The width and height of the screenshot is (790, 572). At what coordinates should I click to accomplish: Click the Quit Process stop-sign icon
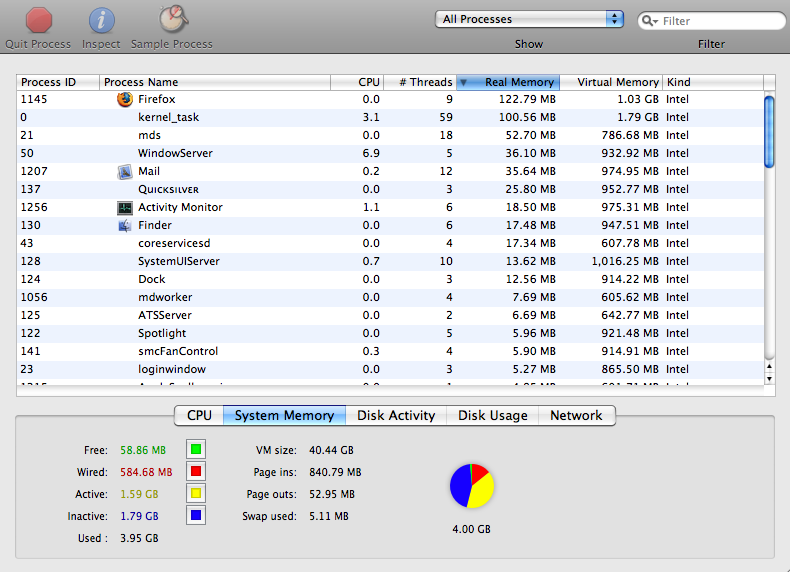(39, 21)
